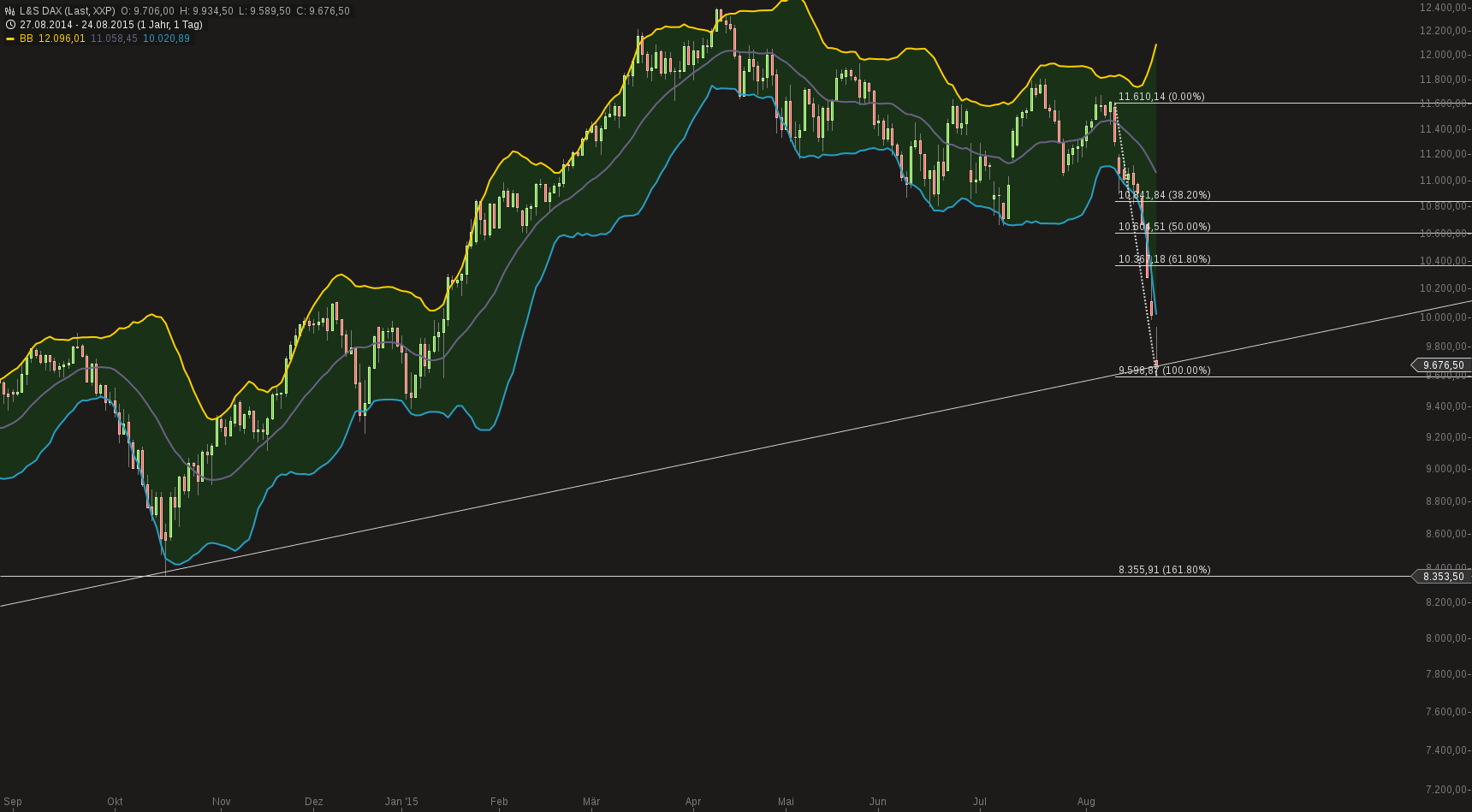The width and height of the screenshot is (1472, 812).
Task: Expand the date range label 27.08.2014 - 24.08.2015
Action: 73,25
